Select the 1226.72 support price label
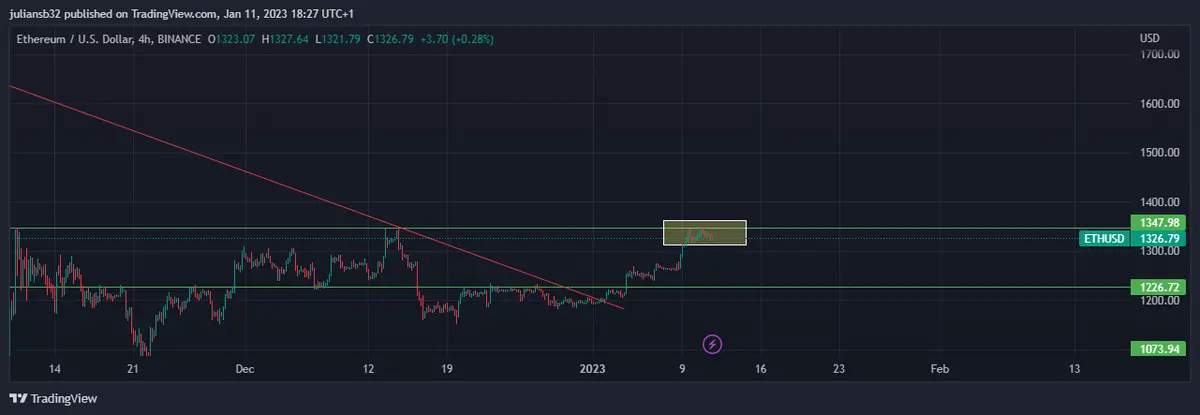The image size is (1200, 415). (1154, 287)
